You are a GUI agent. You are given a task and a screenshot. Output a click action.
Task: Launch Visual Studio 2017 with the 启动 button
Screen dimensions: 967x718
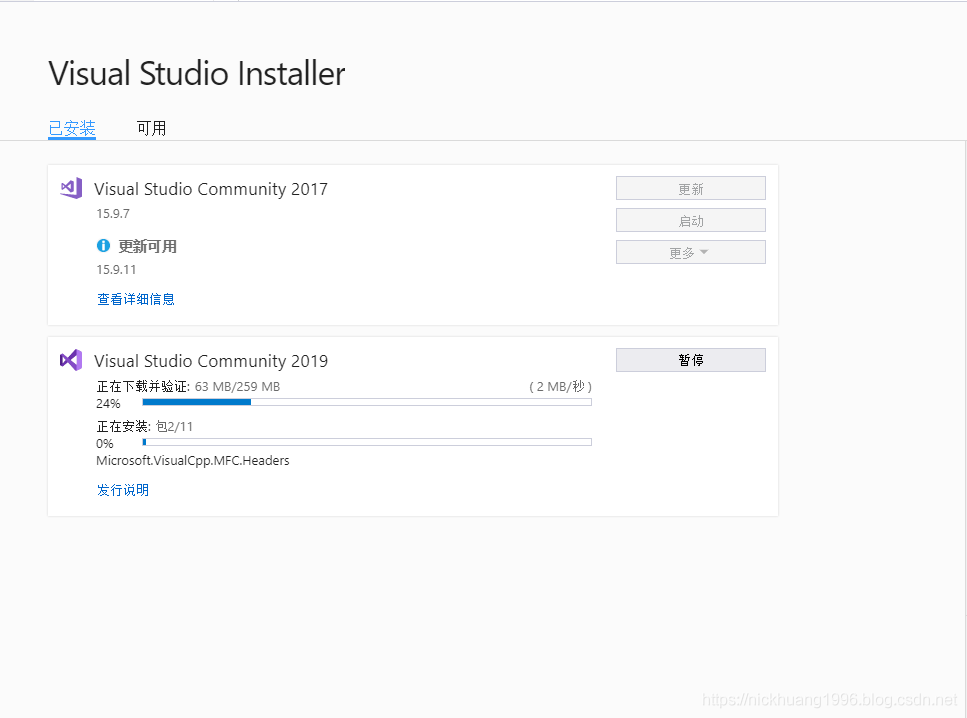pos(690,221)
